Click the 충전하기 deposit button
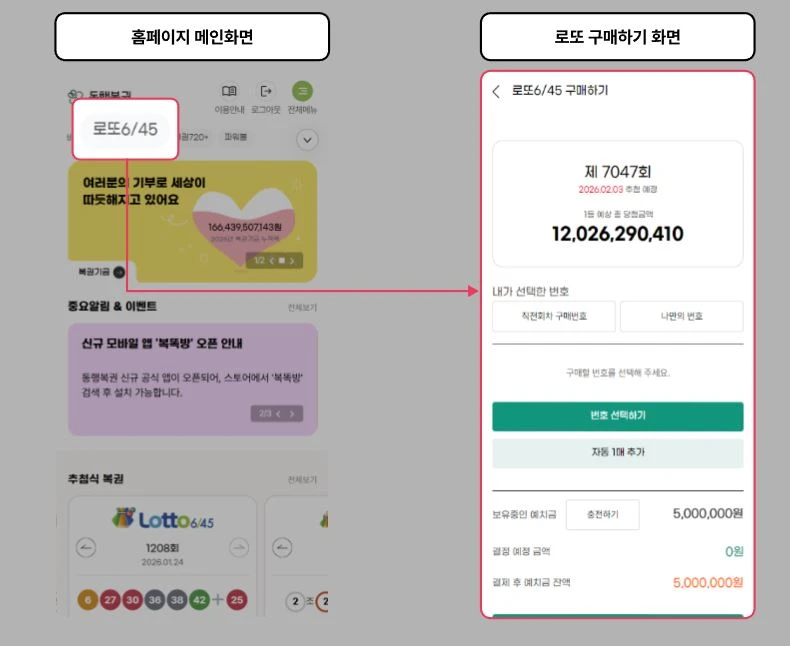The height and width of the screenshot is (646, 790). coord(603,514)
